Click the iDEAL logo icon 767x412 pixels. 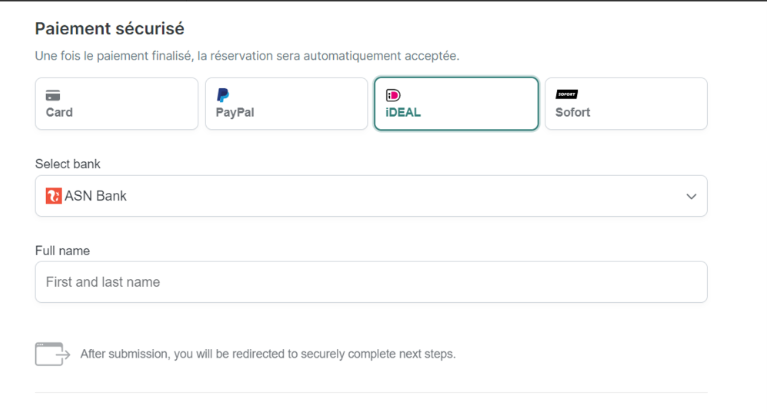point(393,95)
